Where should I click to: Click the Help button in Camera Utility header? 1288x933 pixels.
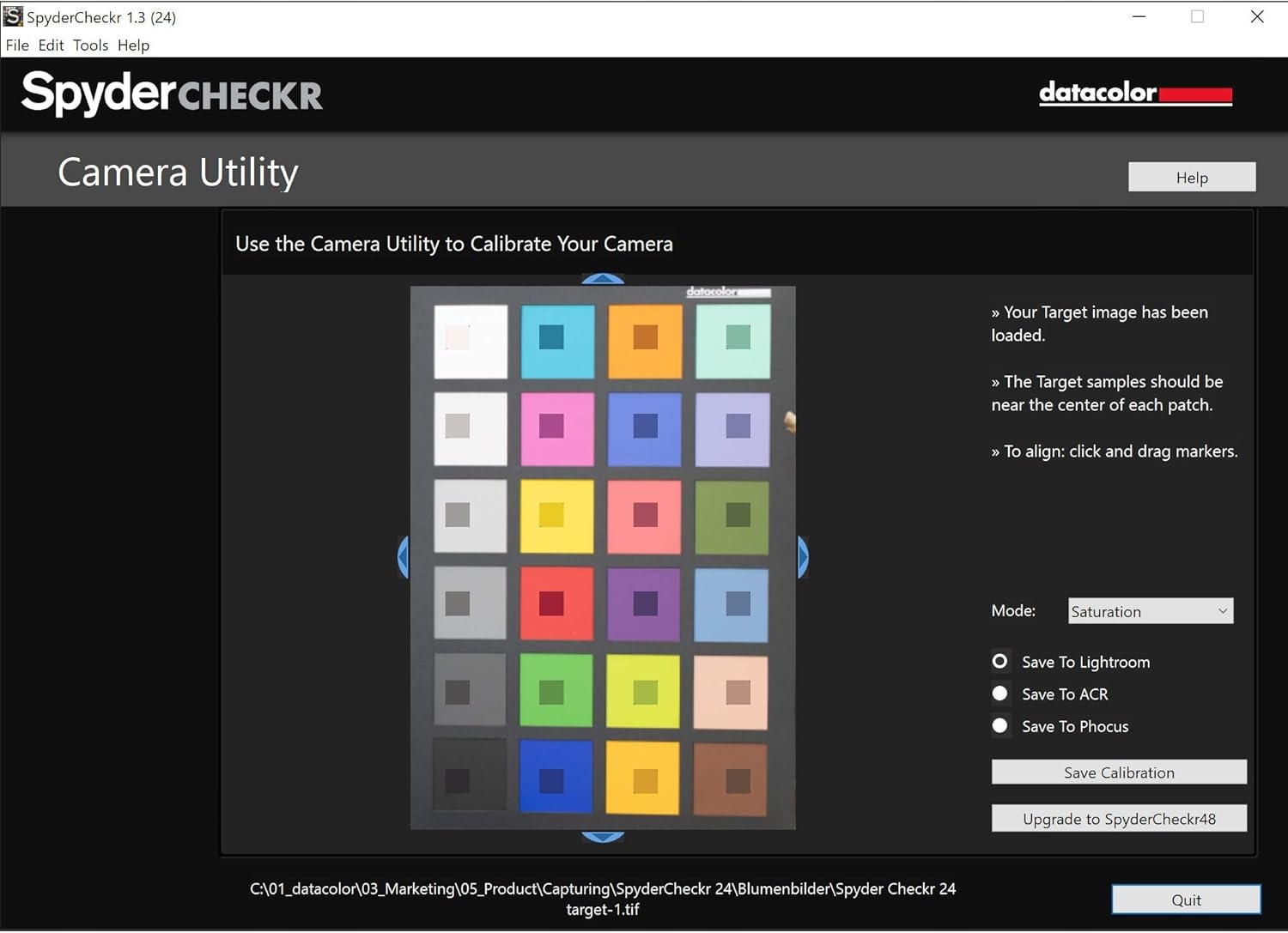1191,178
